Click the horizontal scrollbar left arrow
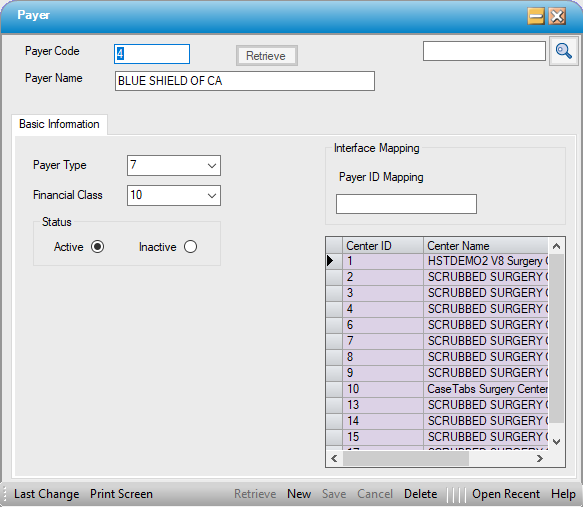Viewport: 583px width, 507px height. (x=334, y=459)
